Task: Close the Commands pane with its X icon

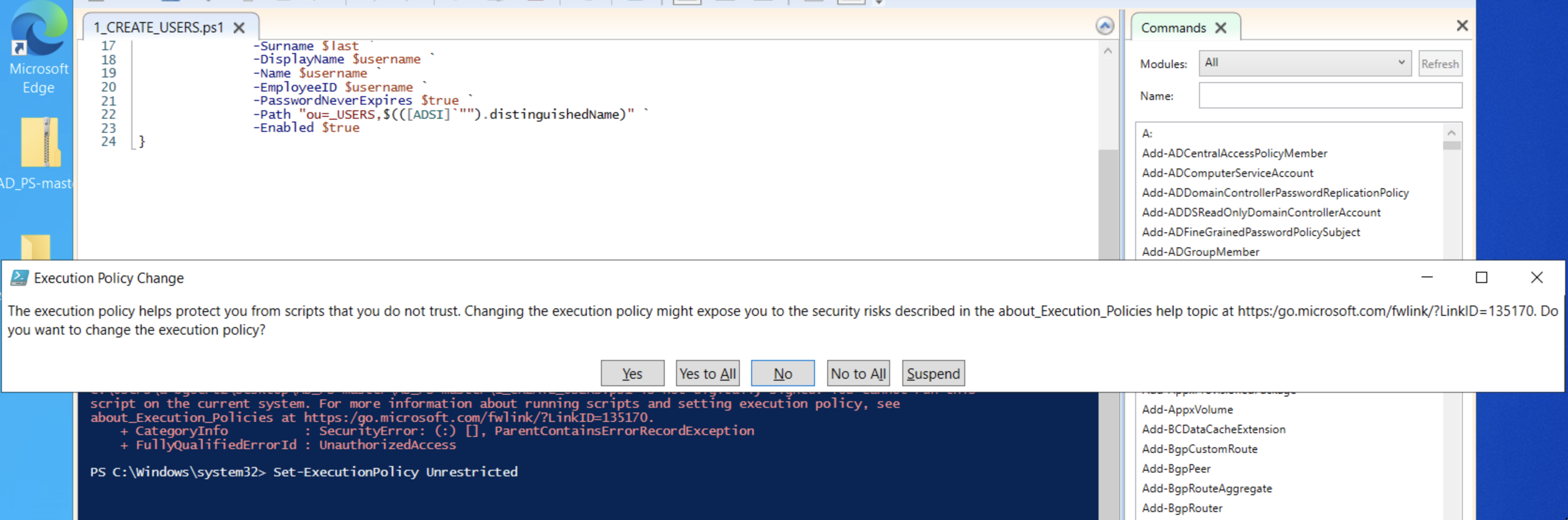Action: [x=1462, y=25]
